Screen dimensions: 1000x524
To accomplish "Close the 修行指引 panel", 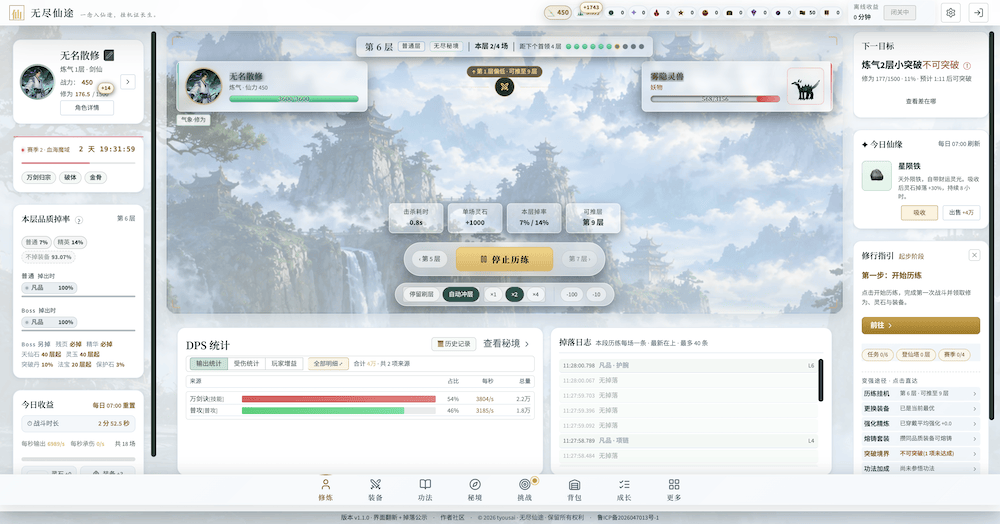I will [x=974, y=255].
